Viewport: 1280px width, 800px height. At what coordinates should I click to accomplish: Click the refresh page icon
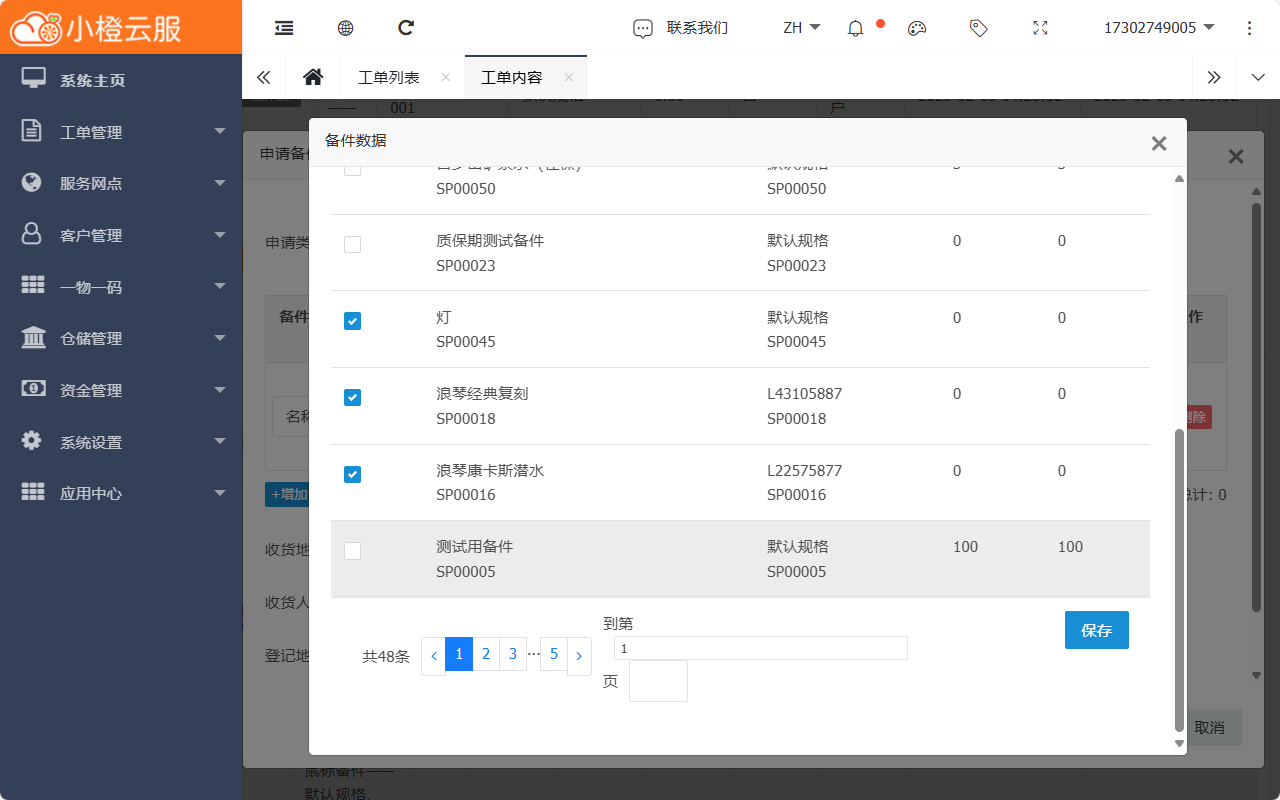pos(406,28)
